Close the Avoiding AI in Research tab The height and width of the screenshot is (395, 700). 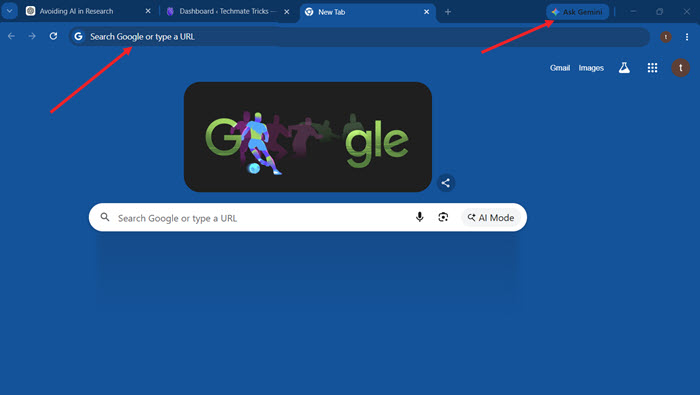(148, 11)
